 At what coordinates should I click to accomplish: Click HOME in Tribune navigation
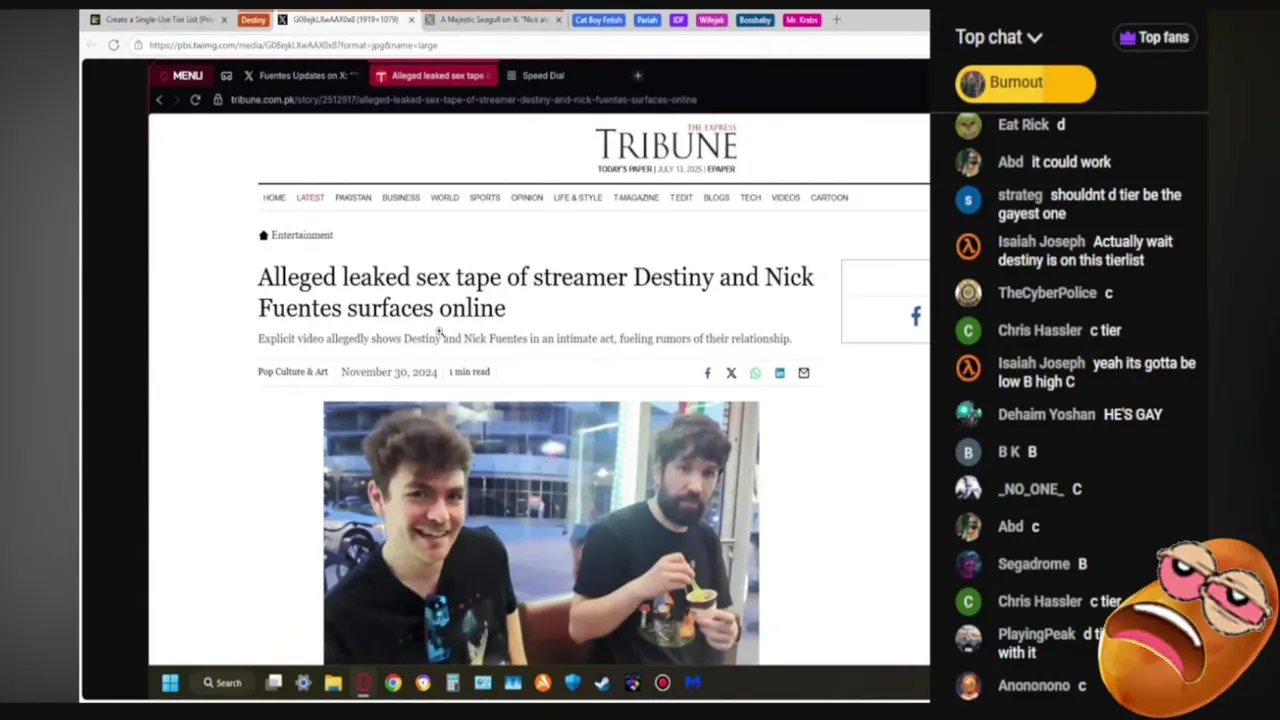[274, 198]
